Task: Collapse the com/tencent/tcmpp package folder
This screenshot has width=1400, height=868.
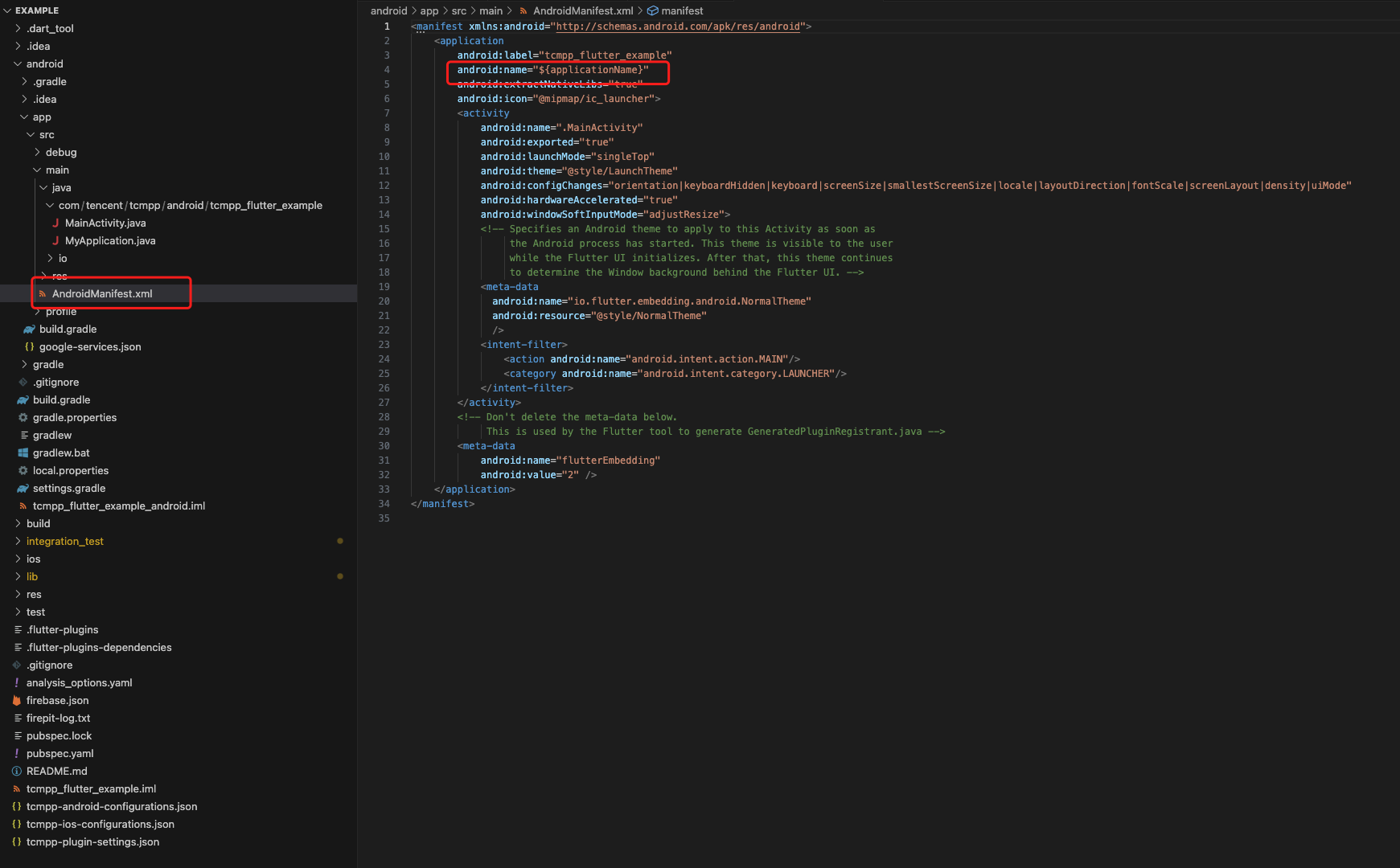Action: click(x=50, y=205)
